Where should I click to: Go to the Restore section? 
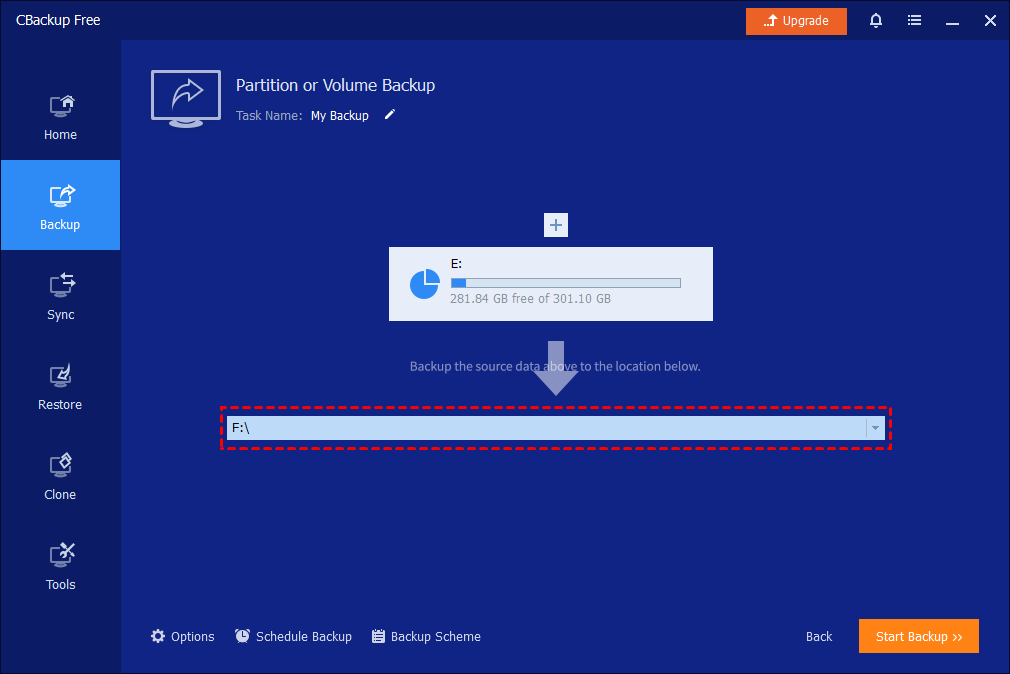tap(60, 386)
